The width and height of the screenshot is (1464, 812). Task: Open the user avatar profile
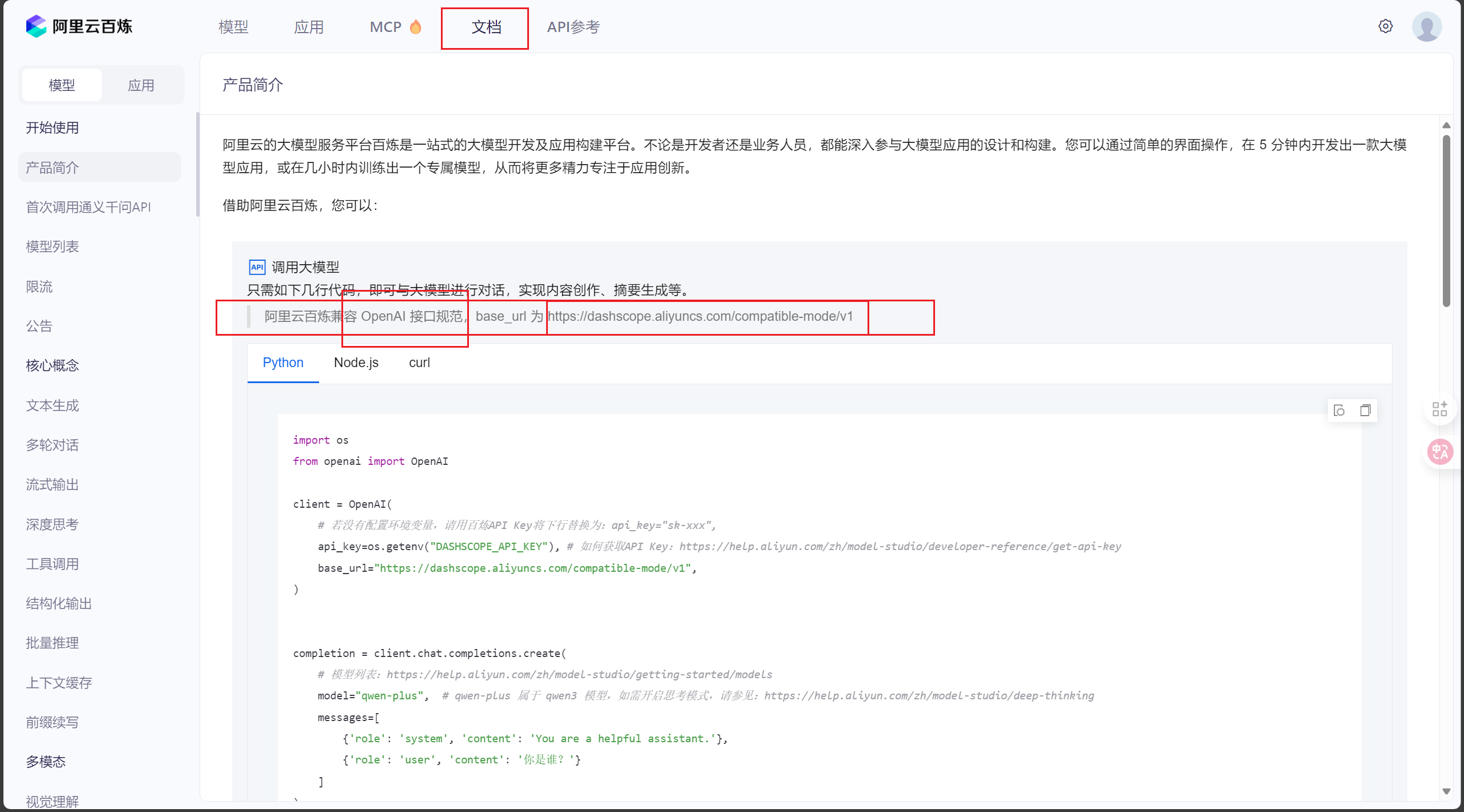[x=1426, y=26]
